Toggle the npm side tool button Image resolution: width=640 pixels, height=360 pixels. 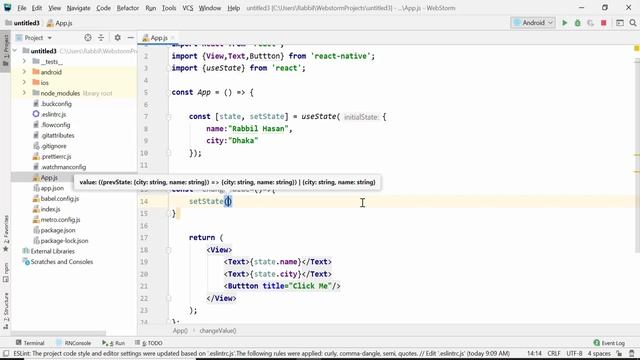[6, 272]
